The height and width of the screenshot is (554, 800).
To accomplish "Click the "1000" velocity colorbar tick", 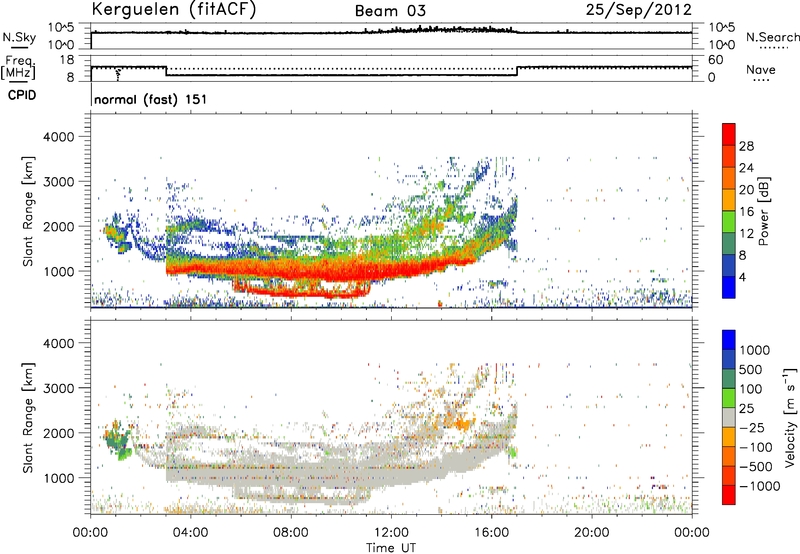I will pyautogui.click(x=755, y=350).
